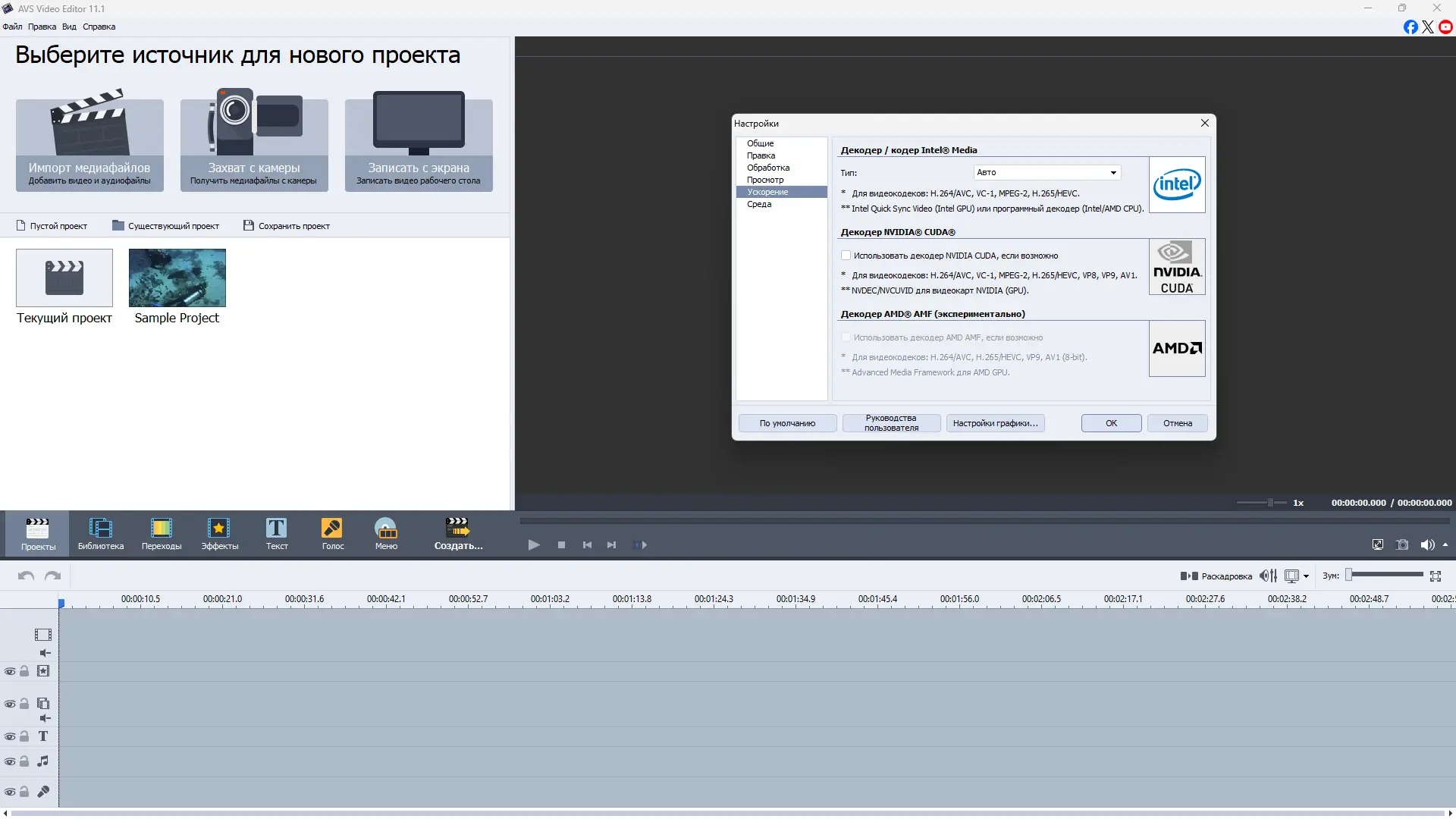Open the Библиотека media library panel
Viewport: 1456px width, 819px height.
tap(100, 533)
